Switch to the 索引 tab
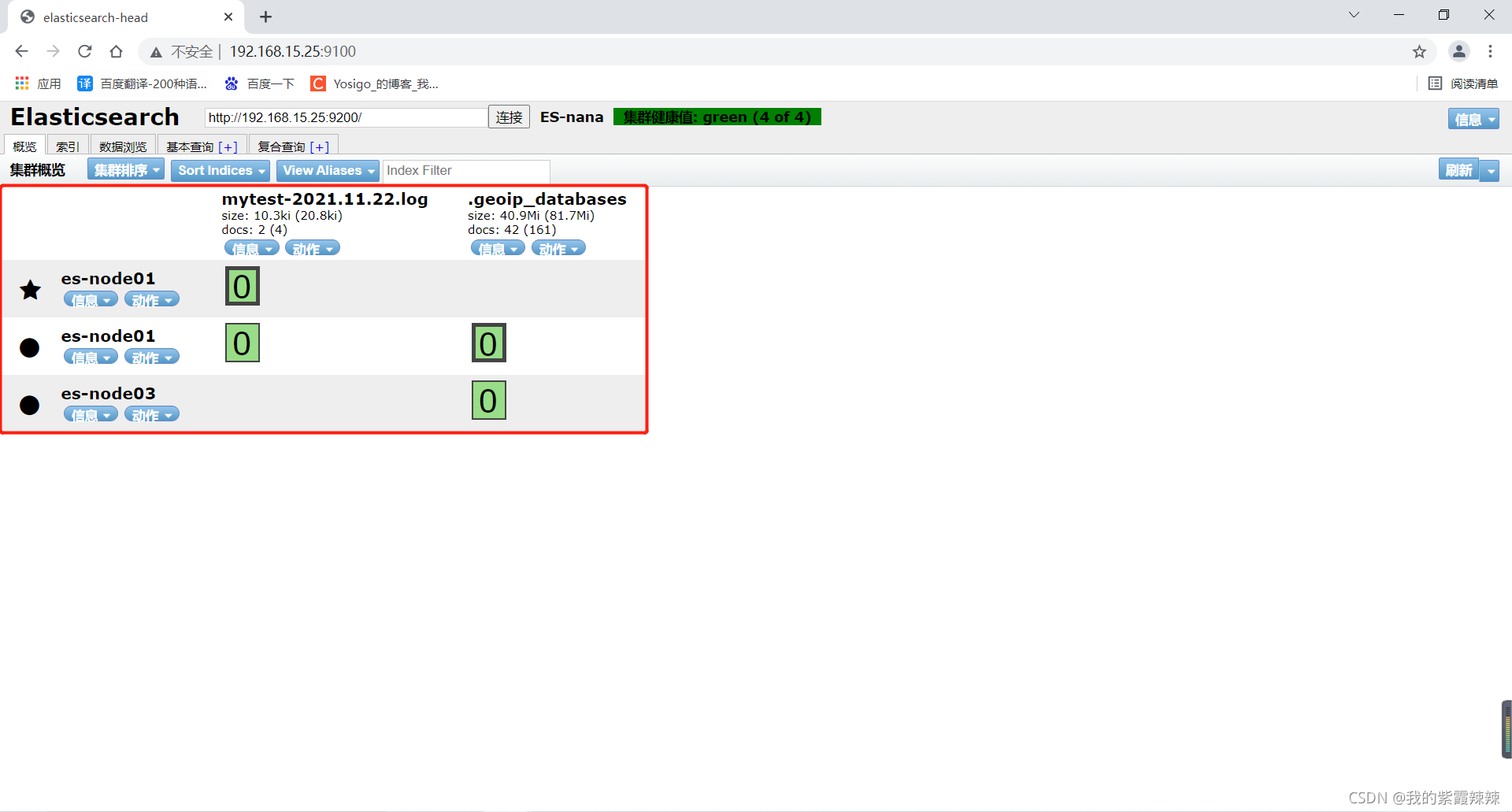Screen dimensions: 1512x812 [67, 146]
